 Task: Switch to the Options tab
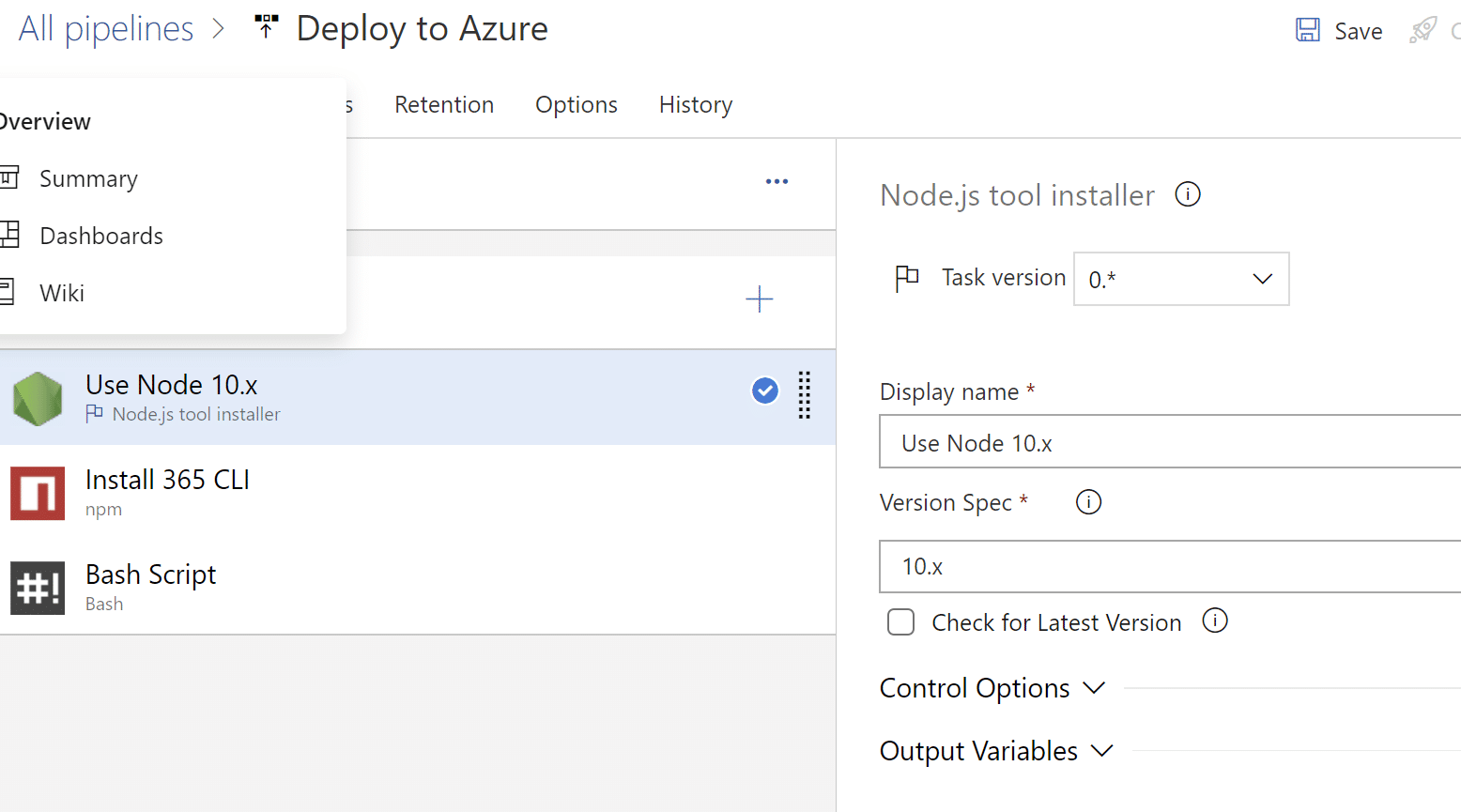pyautogui.click(x=577, y=104)
